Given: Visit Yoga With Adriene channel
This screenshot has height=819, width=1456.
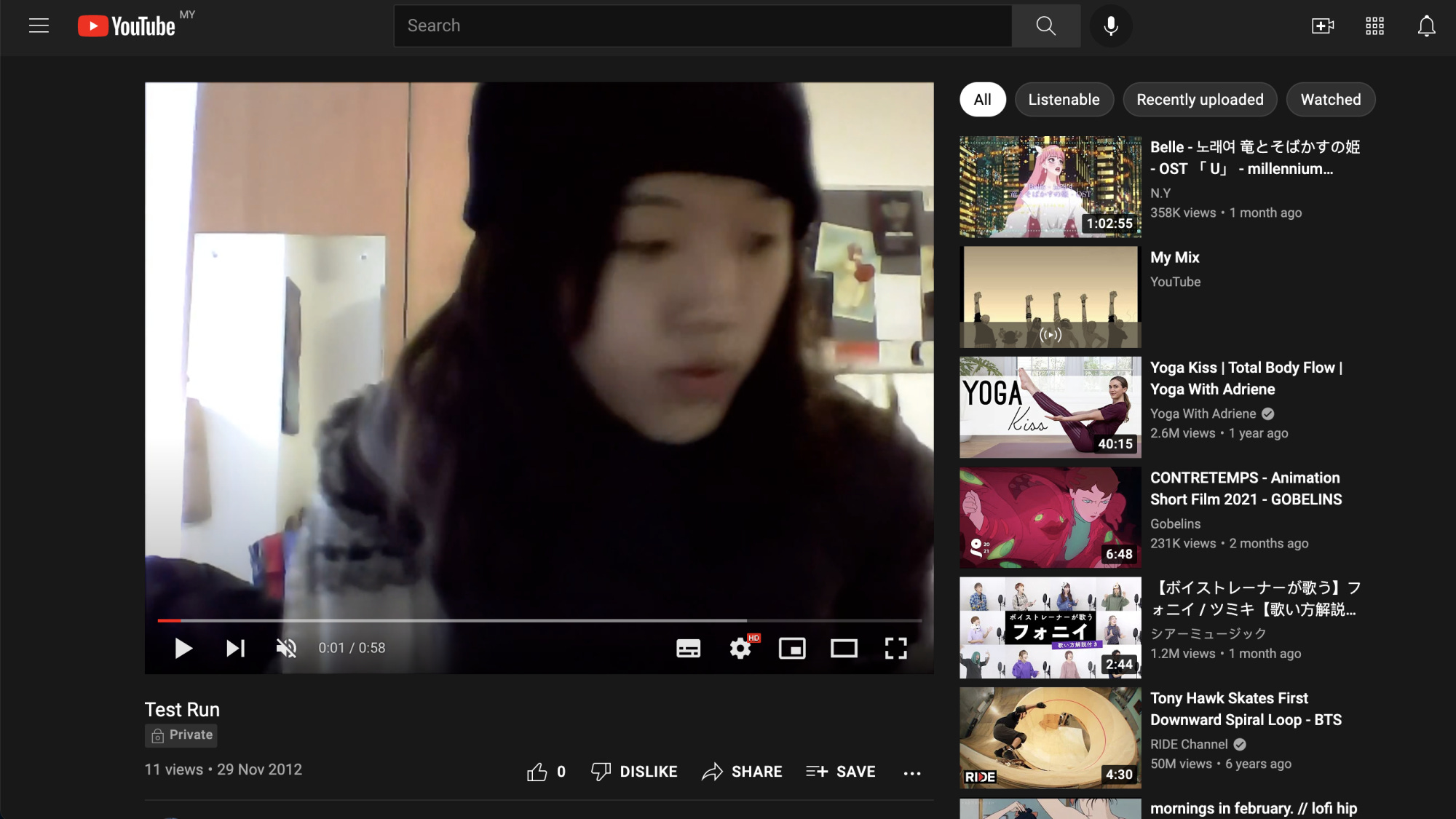Looking at the screenshot, I should 1203,414.
